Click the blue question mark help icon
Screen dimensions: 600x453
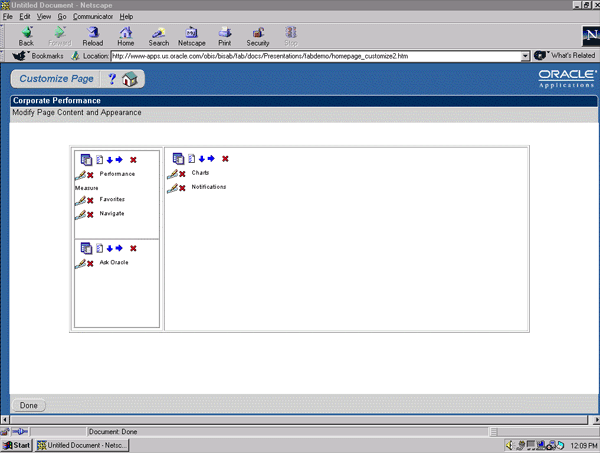(x=112, y=79)
